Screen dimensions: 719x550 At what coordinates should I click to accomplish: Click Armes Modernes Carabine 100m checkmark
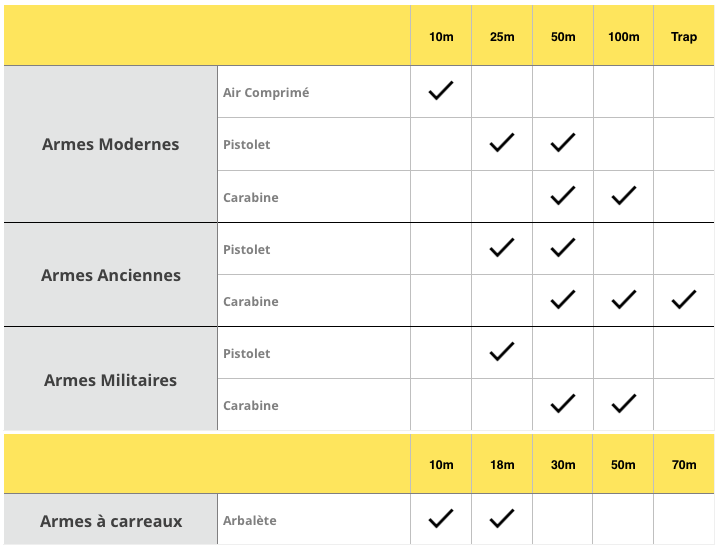[x=624, y=196]
